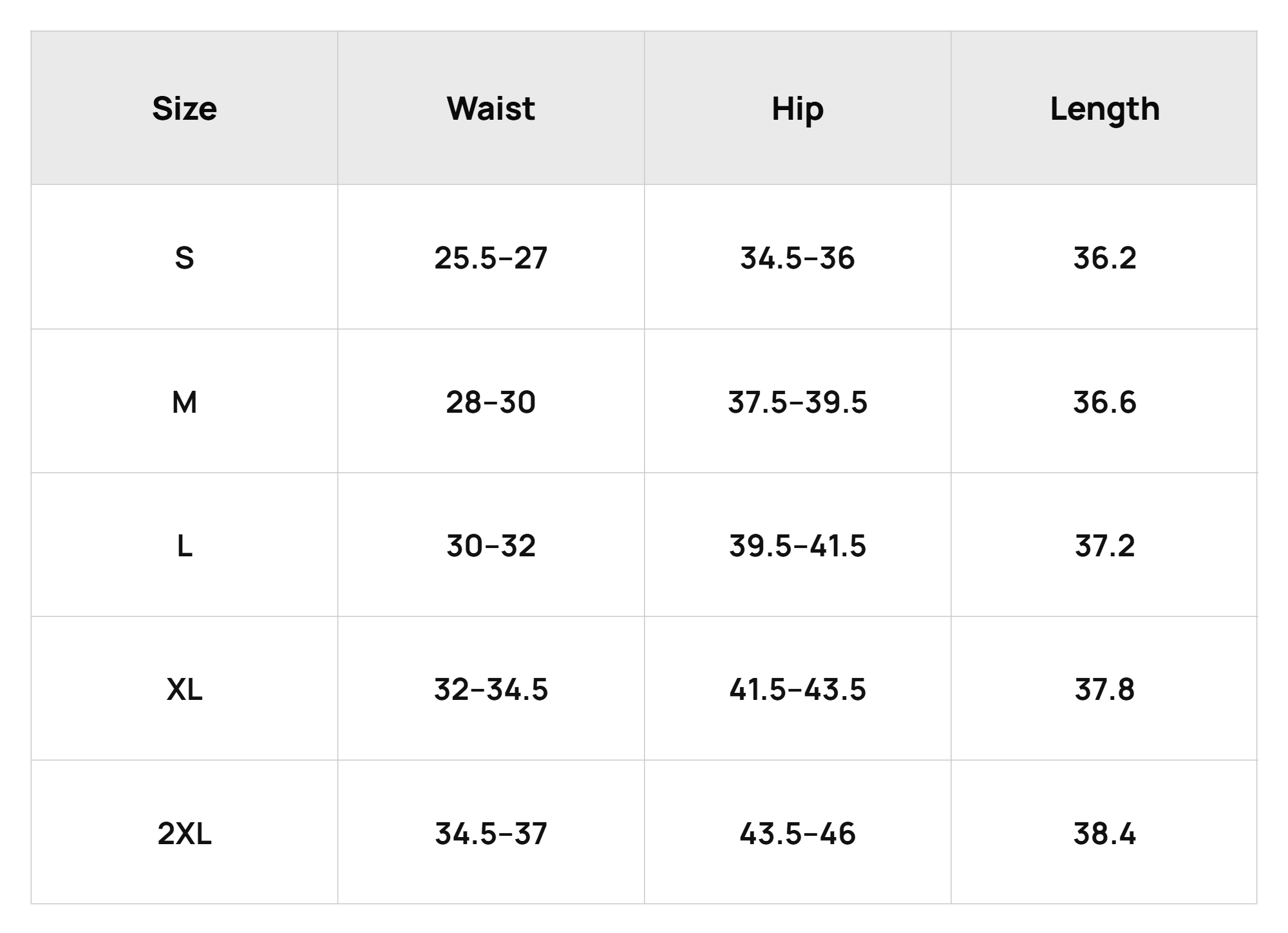Select the S size cell

point(184,258)
